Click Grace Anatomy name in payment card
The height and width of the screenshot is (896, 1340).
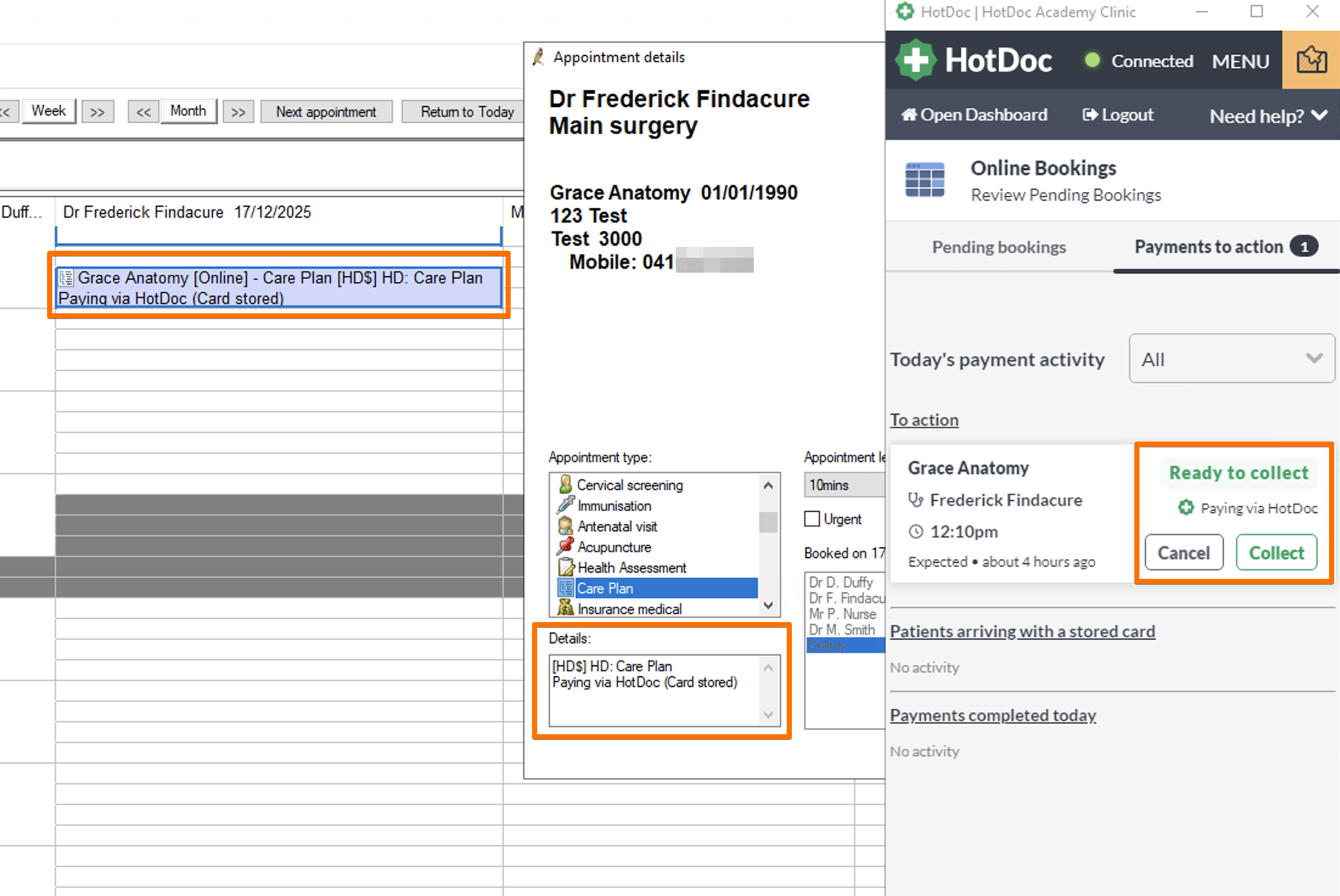click(x=968, y=468)
